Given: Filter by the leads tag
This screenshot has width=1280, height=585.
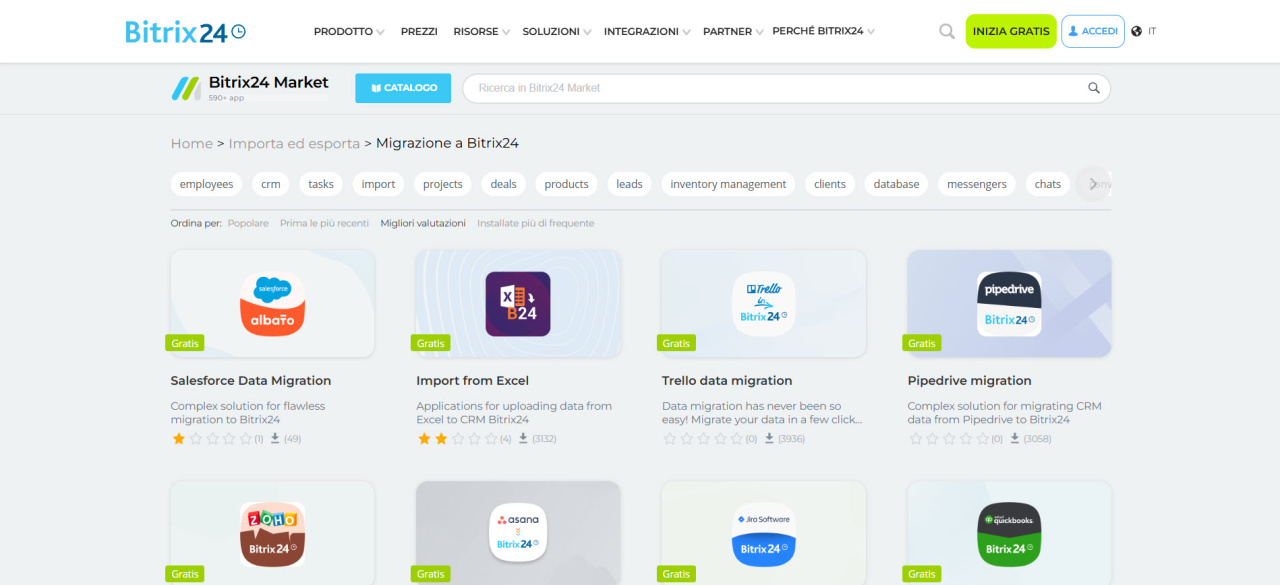Looking at the screenshot, I should (629, 184).
